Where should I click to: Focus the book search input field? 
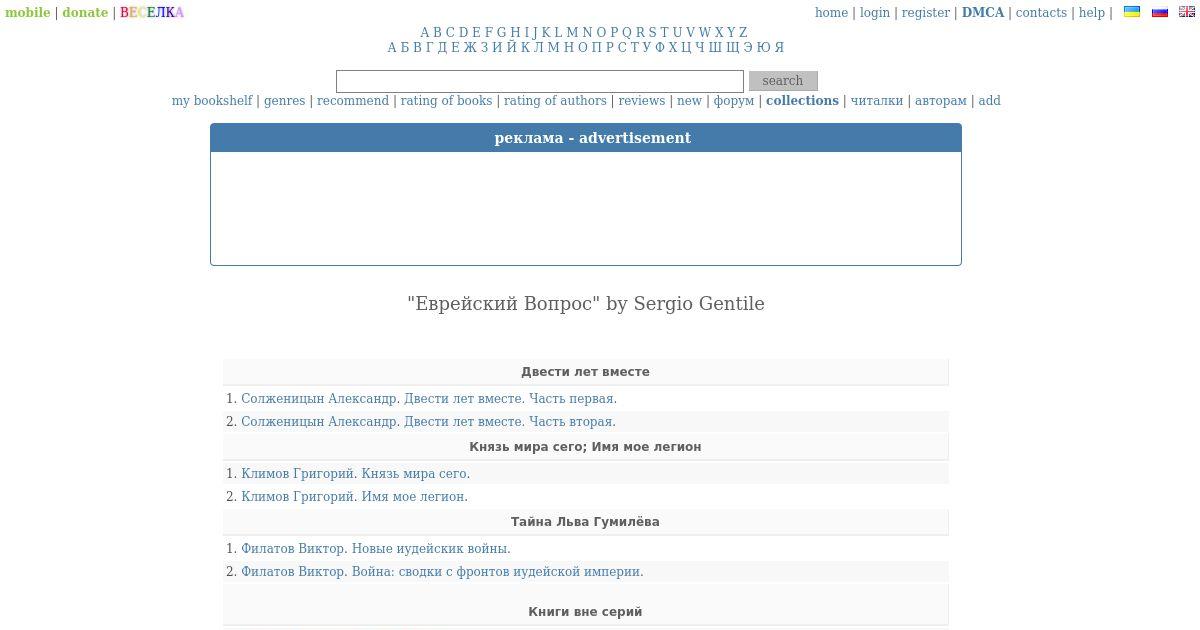[540, 81]
